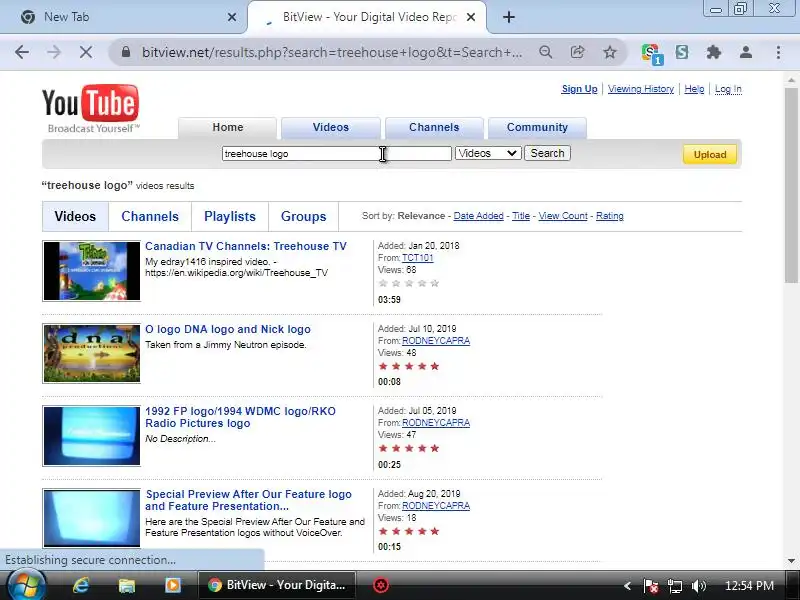Open the Extensions puzzle piece menu
Screen dimensions: 800x600
pos(714,52)
